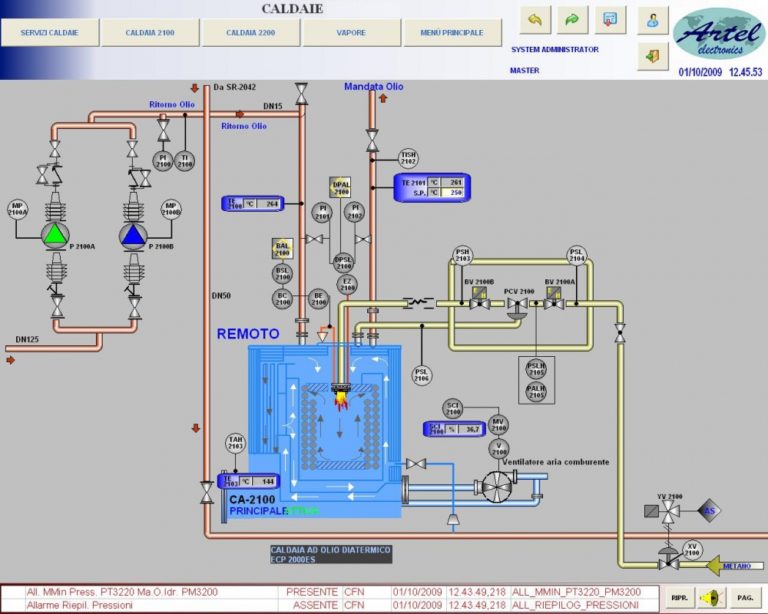Screen dimensions: 768x614
Task: Silence alarms with the horn icon
Action: point(712,598)
